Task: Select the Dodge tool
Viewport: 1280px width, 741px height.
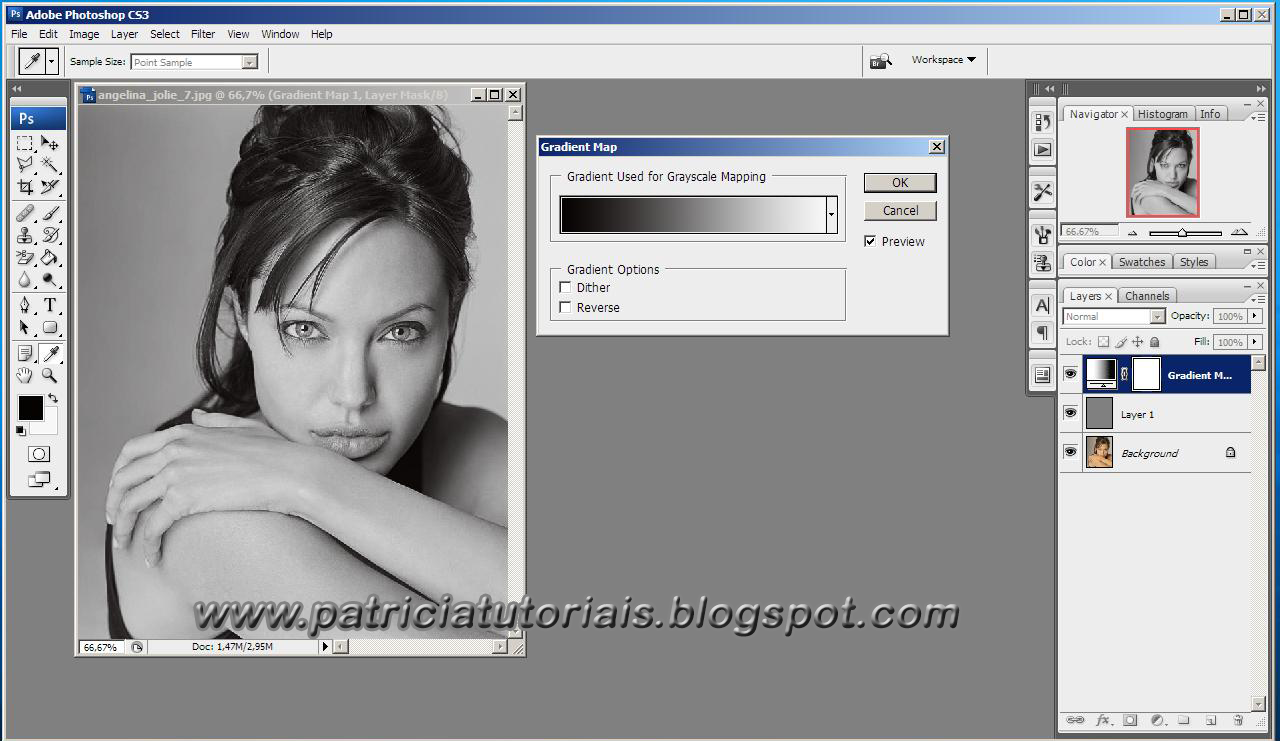Action: (x=49, y=279)
